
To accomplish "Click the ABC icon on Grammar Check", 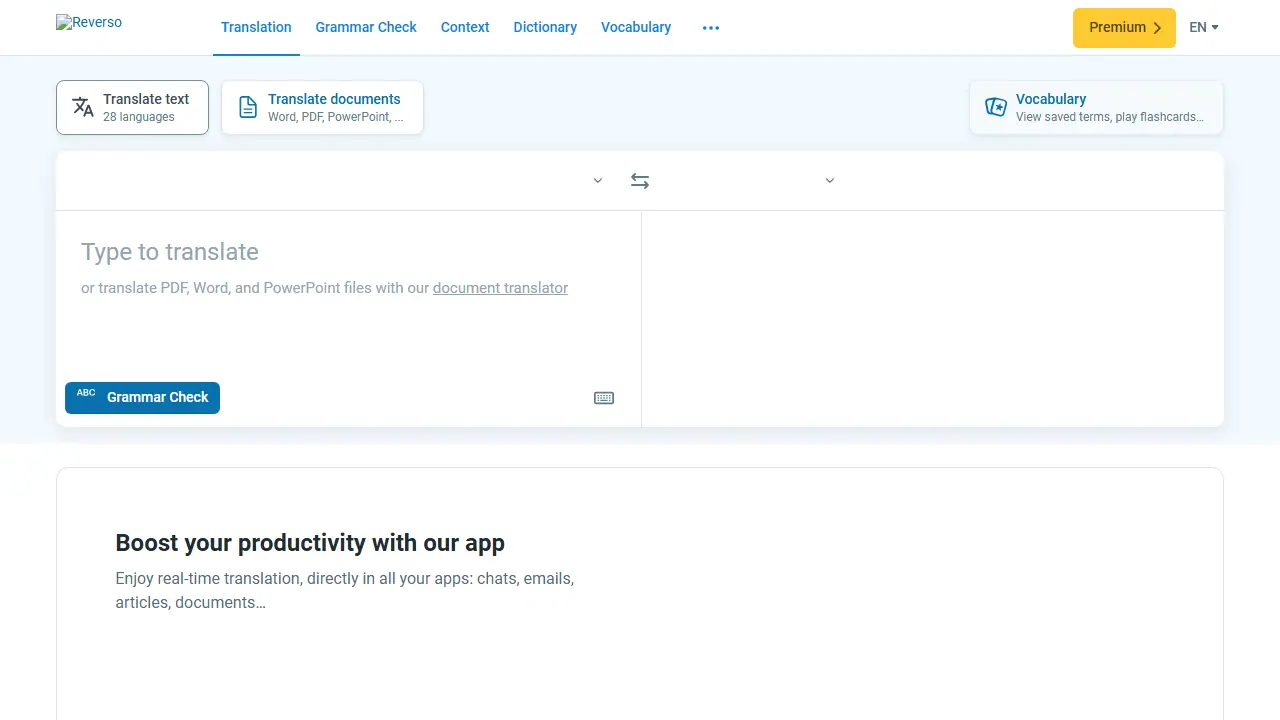I will (86, 393).
